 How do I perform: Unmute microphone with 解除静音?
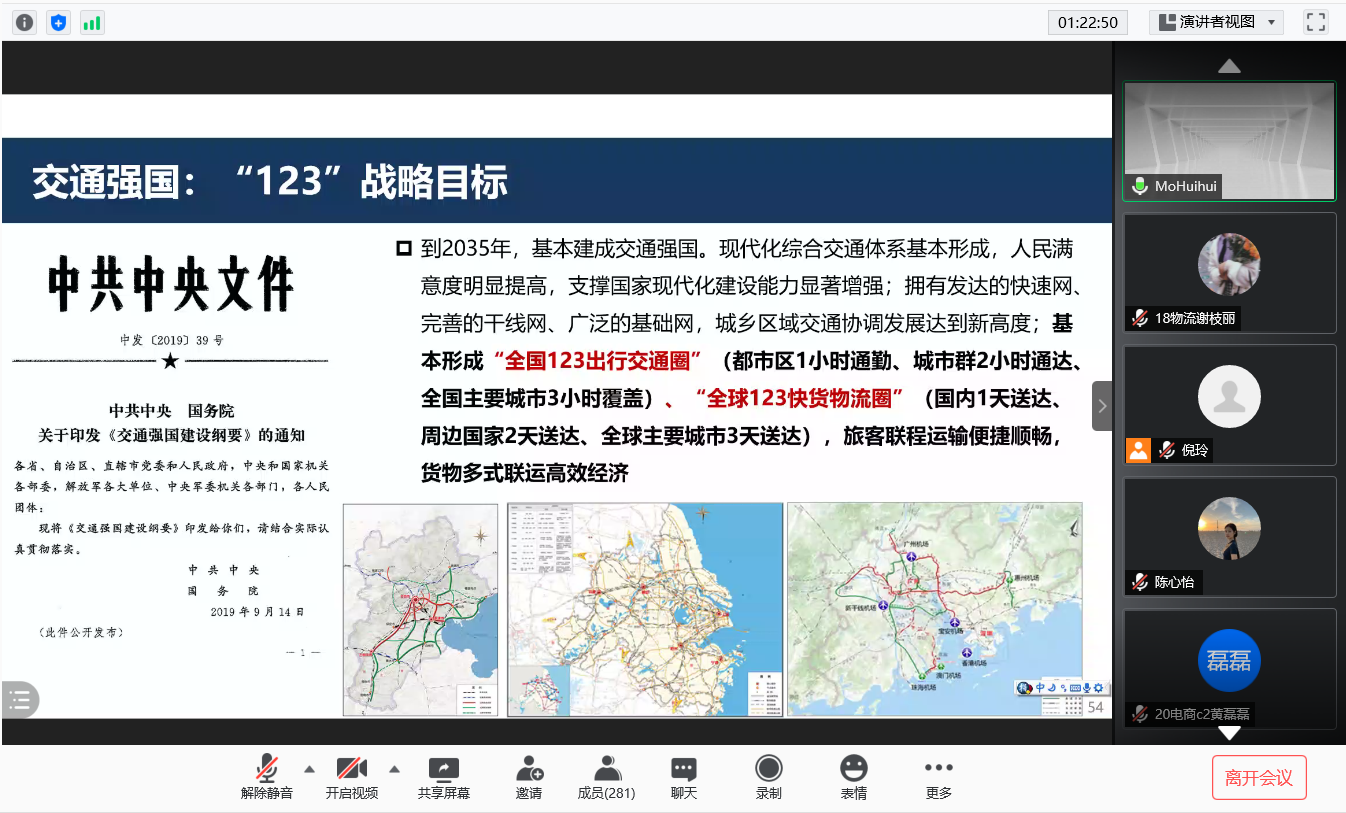coord(267,777)
